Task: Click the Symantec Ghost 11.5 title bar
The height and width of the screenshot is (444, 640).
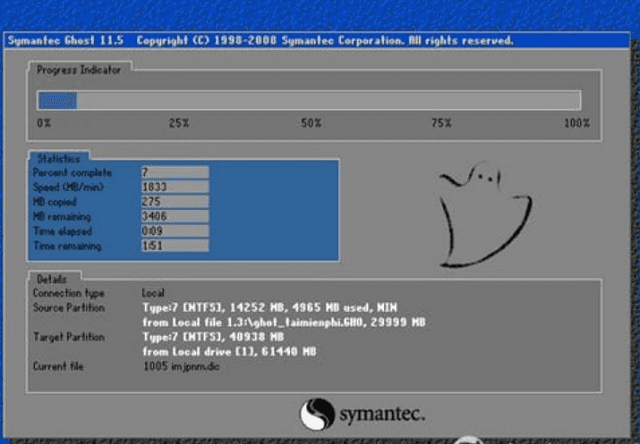Action: [x=317, y=40]
